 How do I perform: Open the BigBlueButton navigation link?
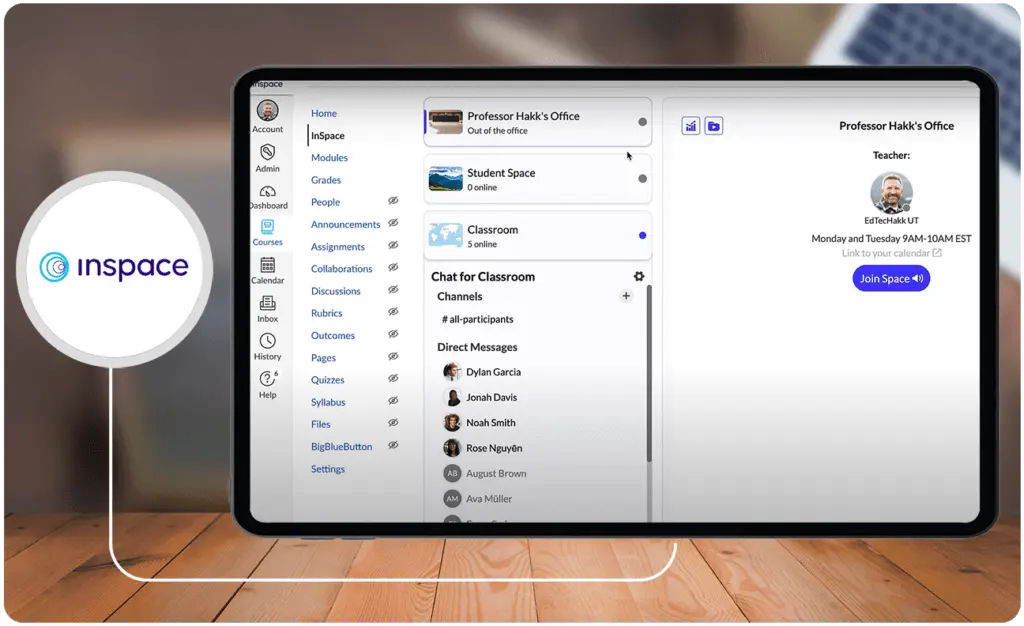click(342, 446)
